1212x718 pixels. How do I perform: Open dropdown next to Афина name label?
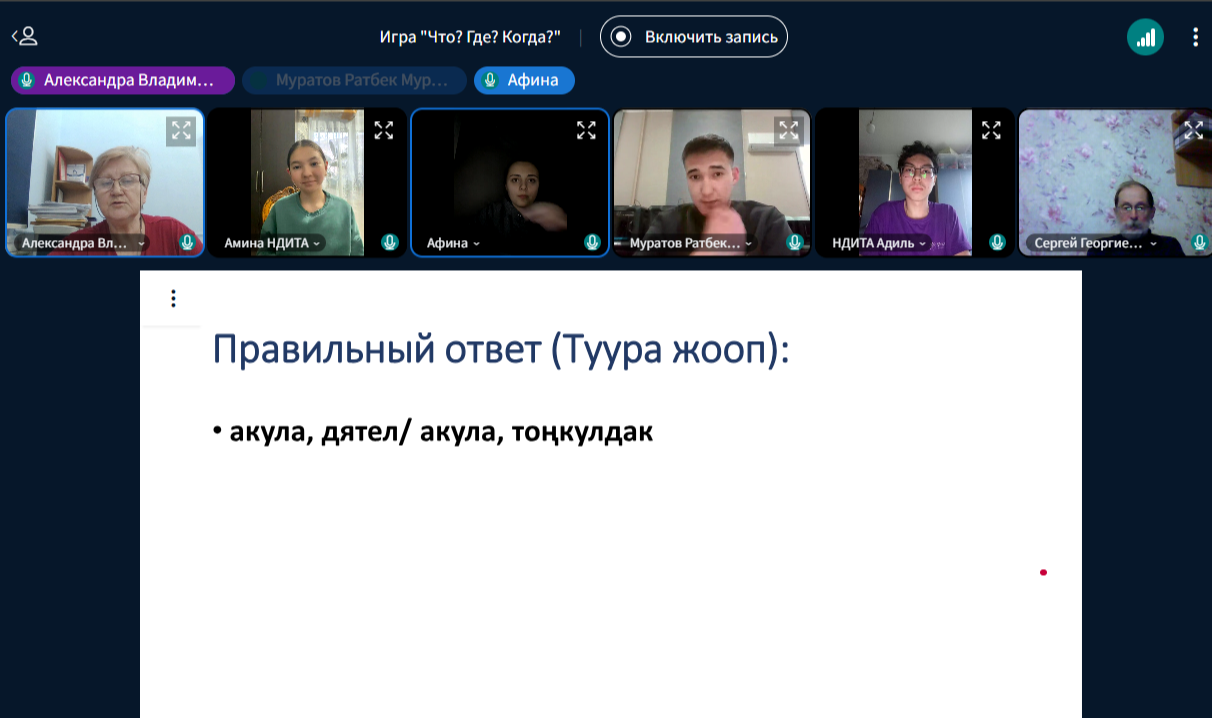coord(476,243)
